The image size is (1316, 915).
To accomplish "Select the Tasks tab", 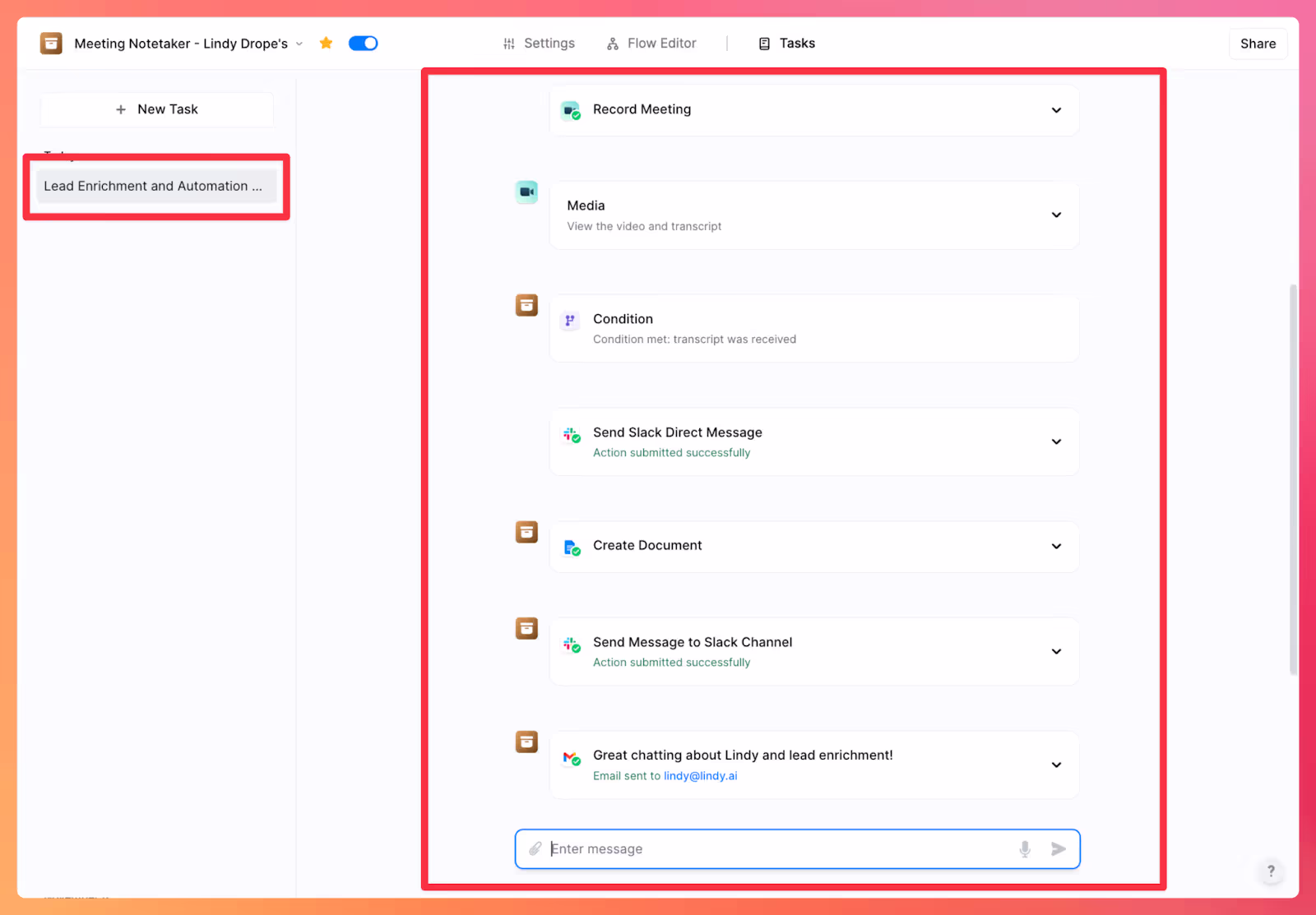I will click(x=786, y=44).
